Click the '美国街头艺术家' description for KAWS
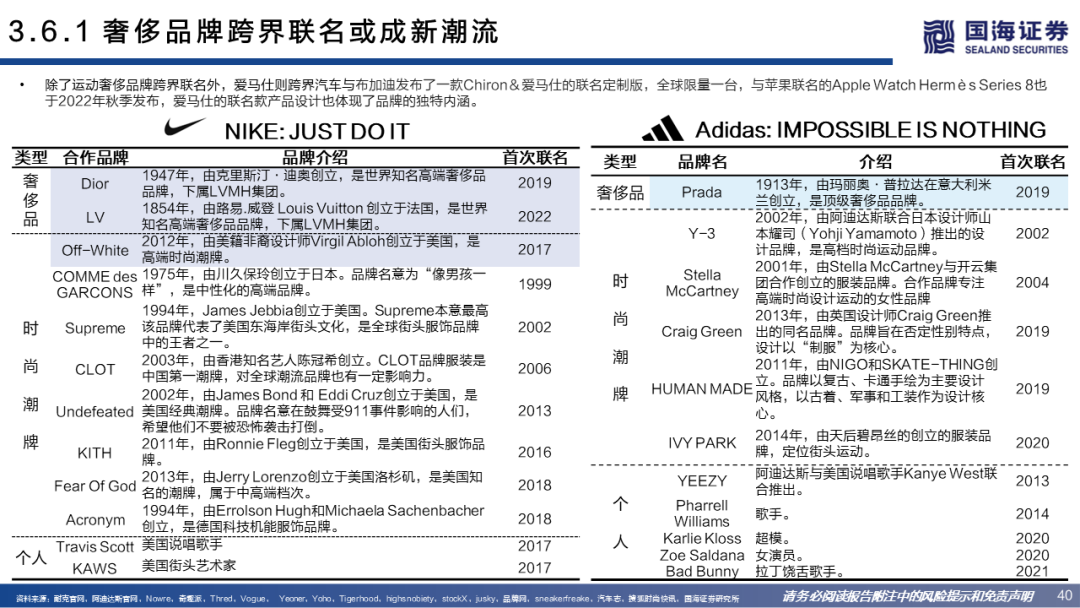This screenshot has height=608, width=1080. point(189,565)
